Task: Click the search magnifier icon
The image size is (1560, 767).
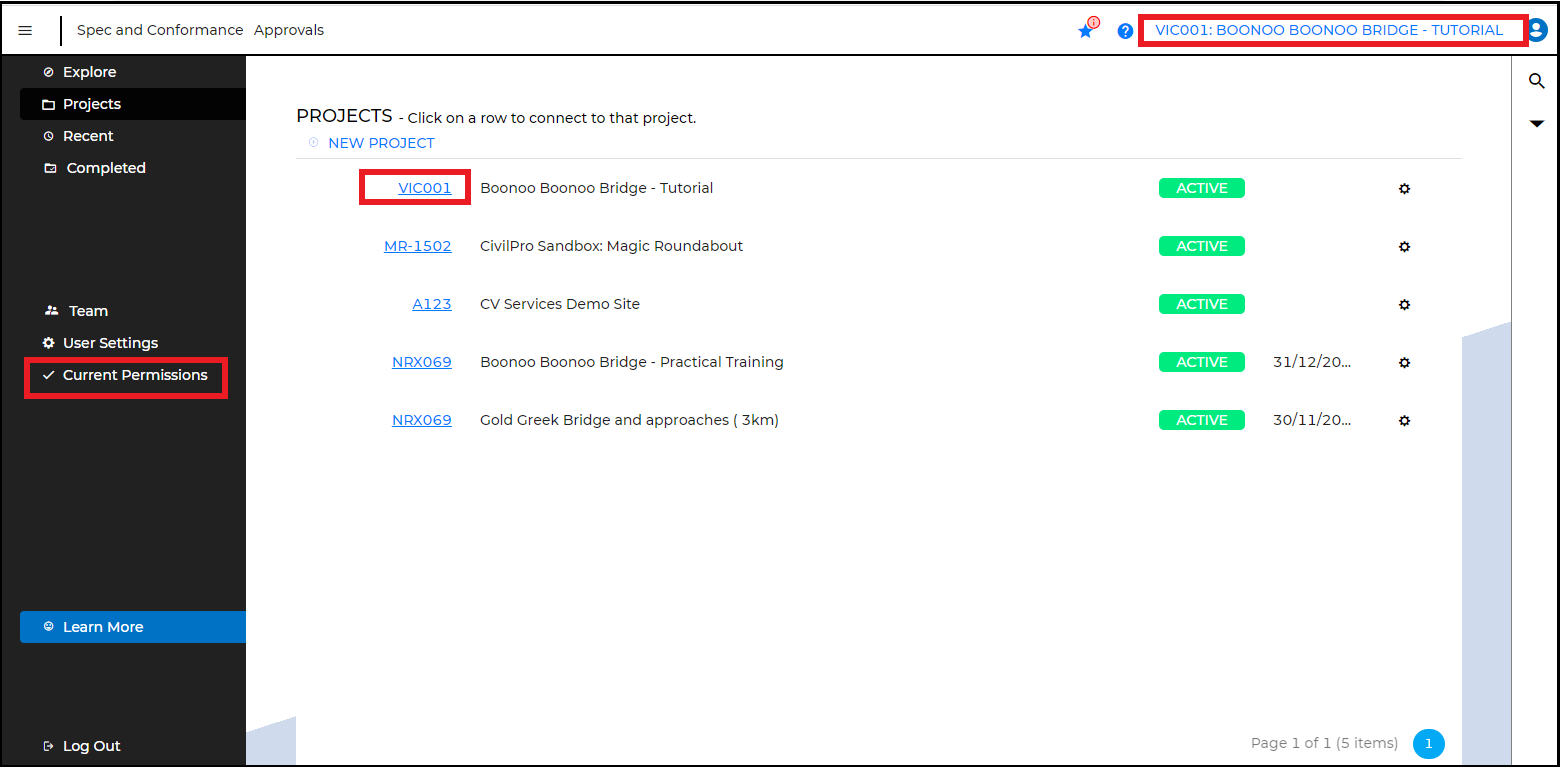Action: (1537, 81)
